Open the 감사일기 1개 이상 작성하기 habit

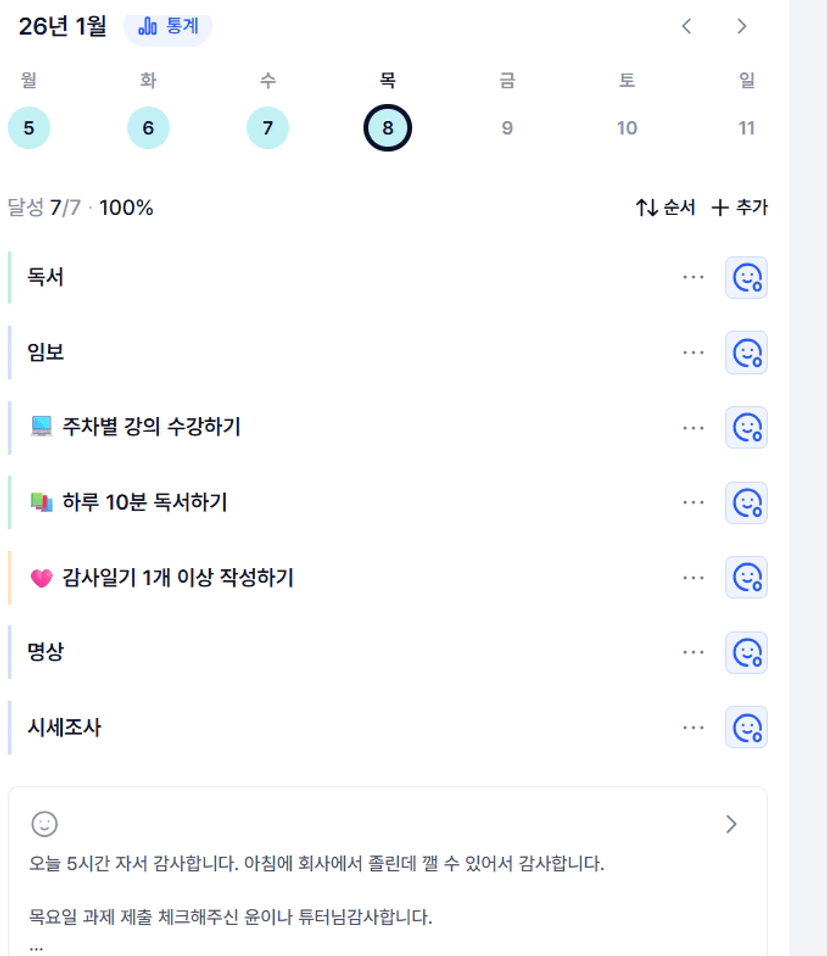[177, 577]
